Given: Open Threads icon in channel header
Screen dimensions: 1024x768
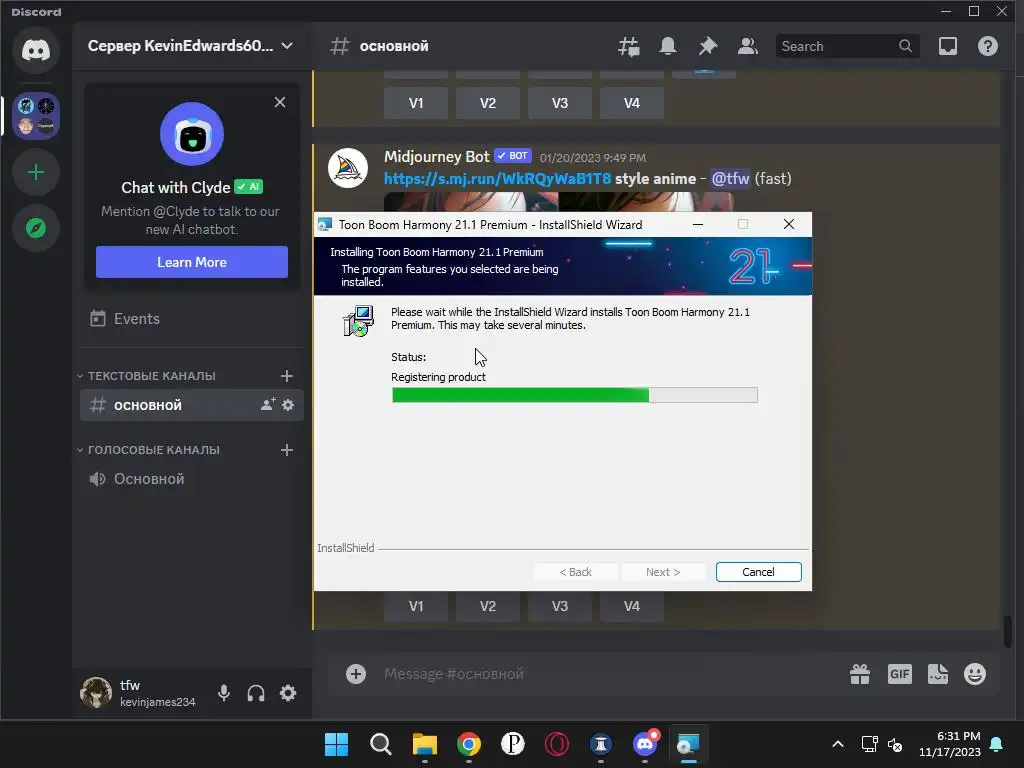Looking at the screenshot, I should point(628,46).
